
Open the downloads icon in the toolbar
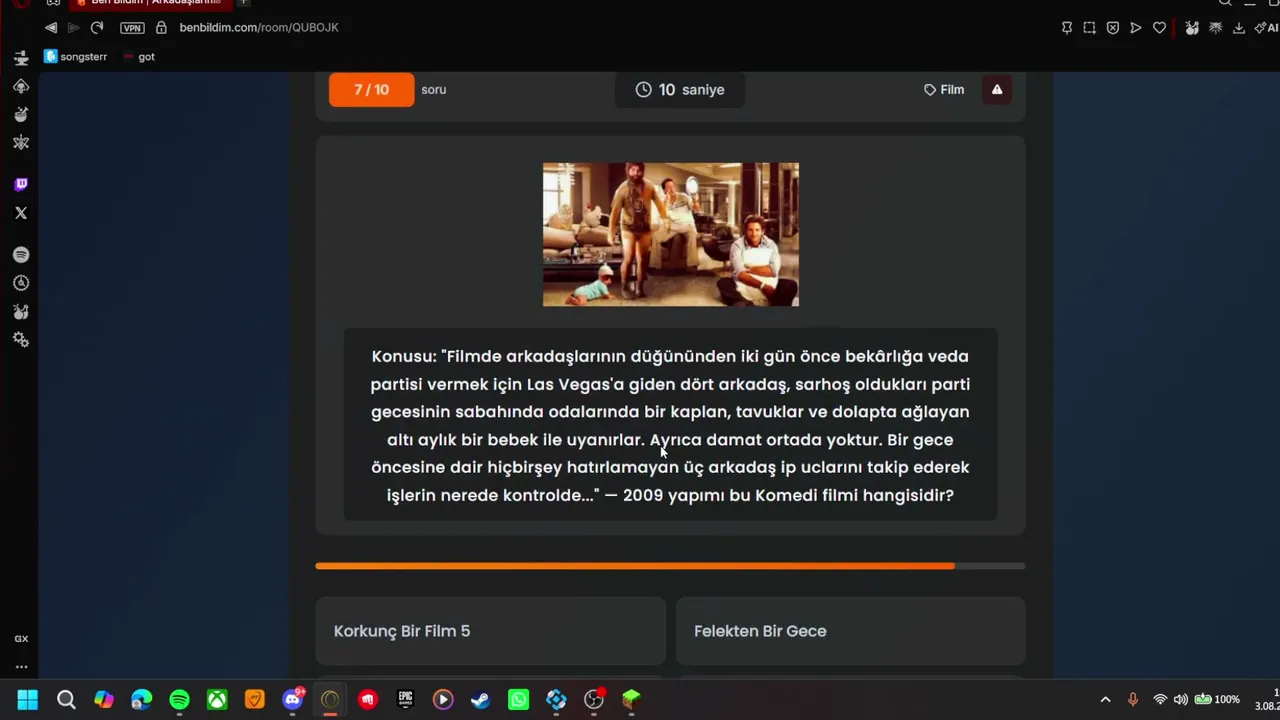tap(1238, 28)
